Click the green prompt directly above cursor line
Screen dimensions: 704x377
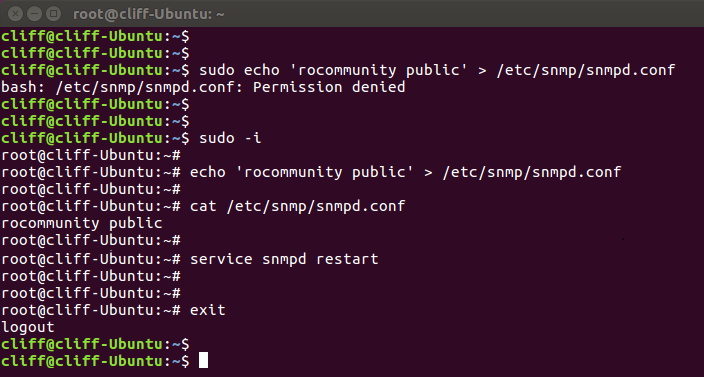[x=95, y=344]
